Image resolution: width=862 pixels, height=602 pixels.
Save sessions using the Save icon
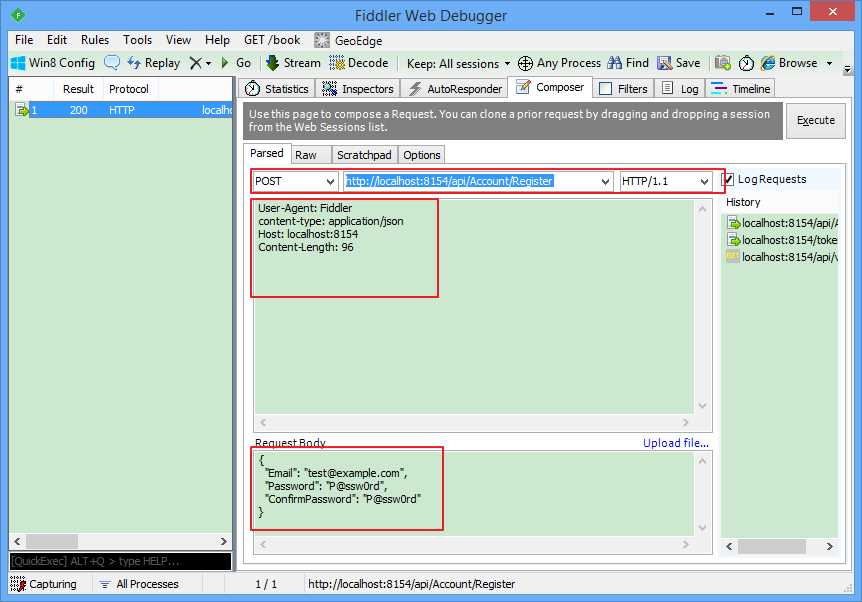click(x=678, y=63)
